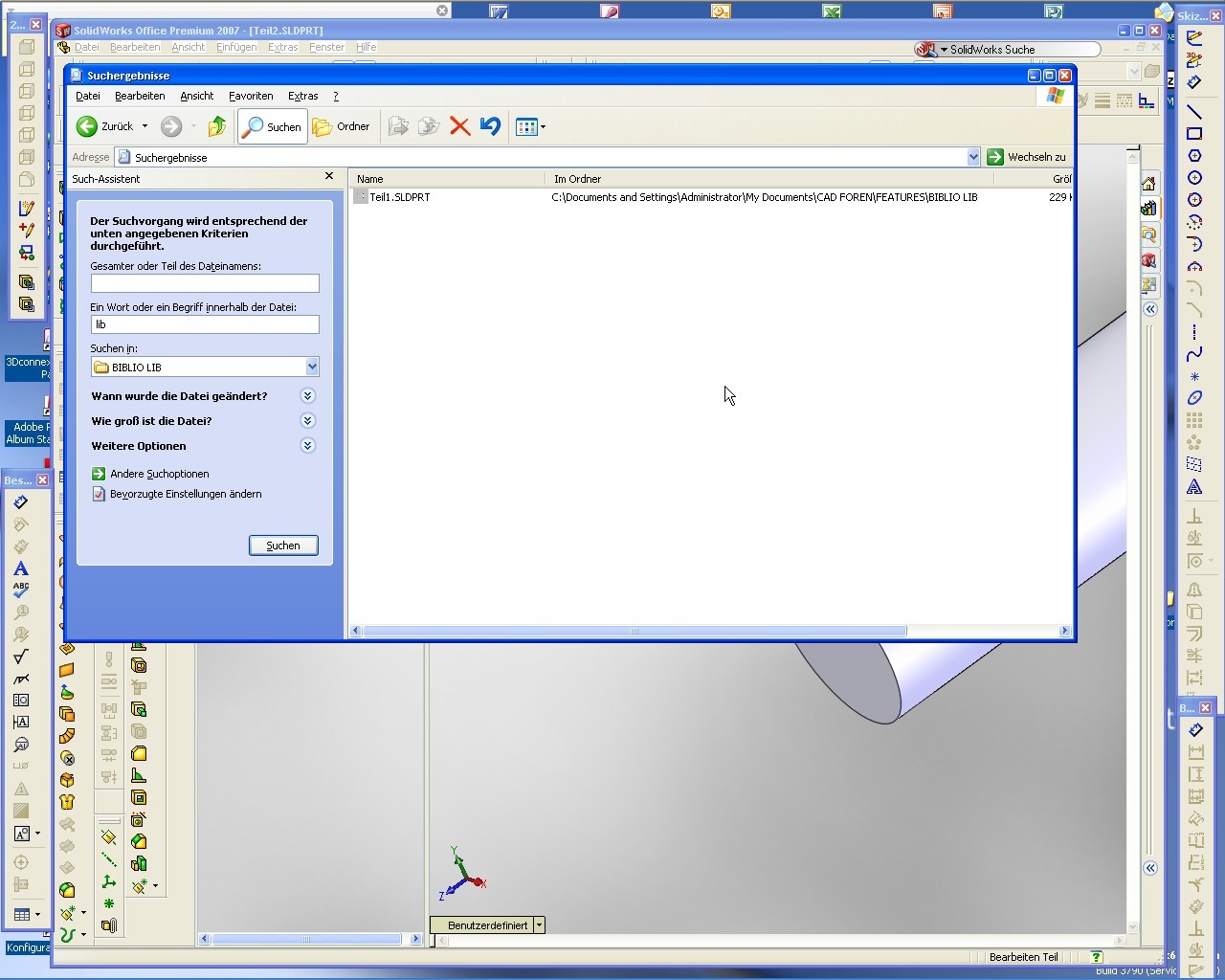Screen dimensions: 1225x980
Task: Select the Point sketch tool
Action: pyautogui.click(x=1194, y=376)
